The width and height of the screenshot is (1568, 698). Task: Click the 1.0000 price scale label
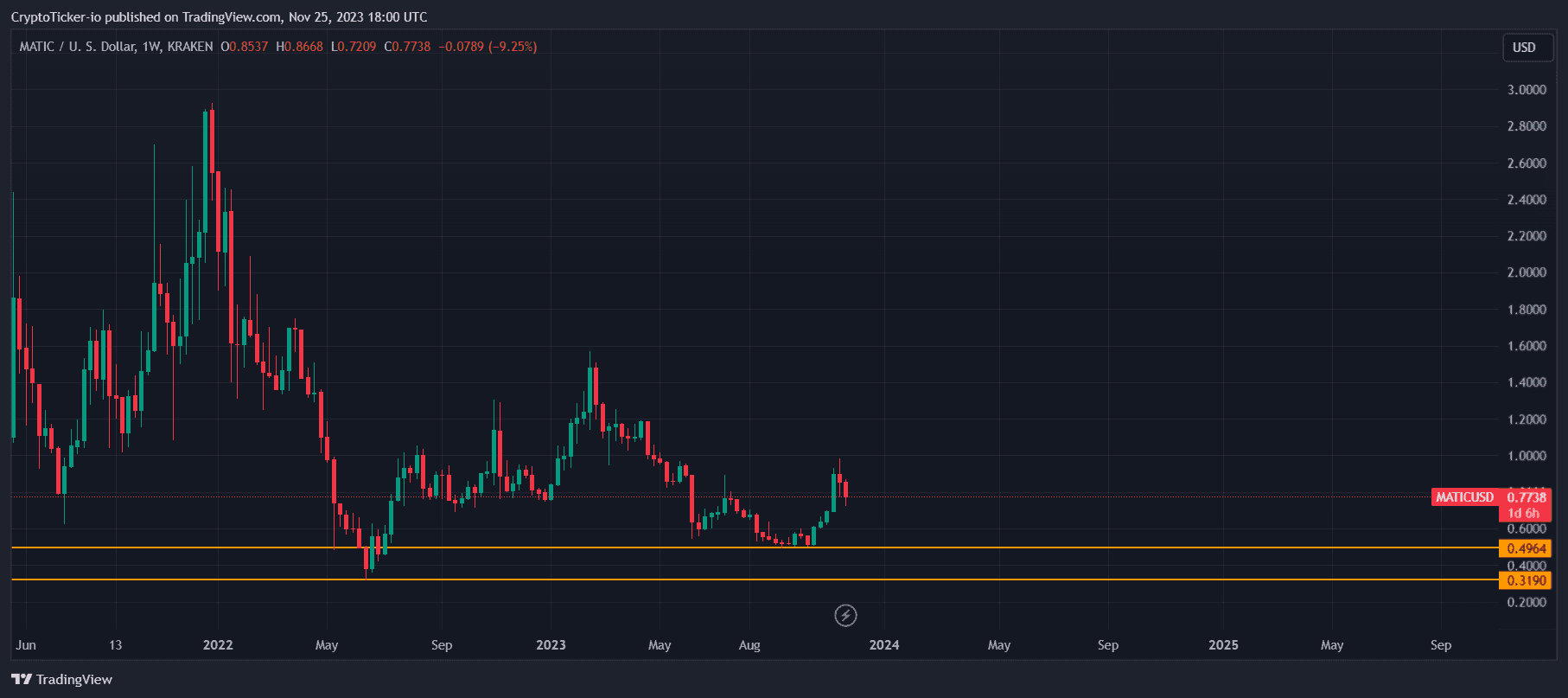pos(1527,456)
